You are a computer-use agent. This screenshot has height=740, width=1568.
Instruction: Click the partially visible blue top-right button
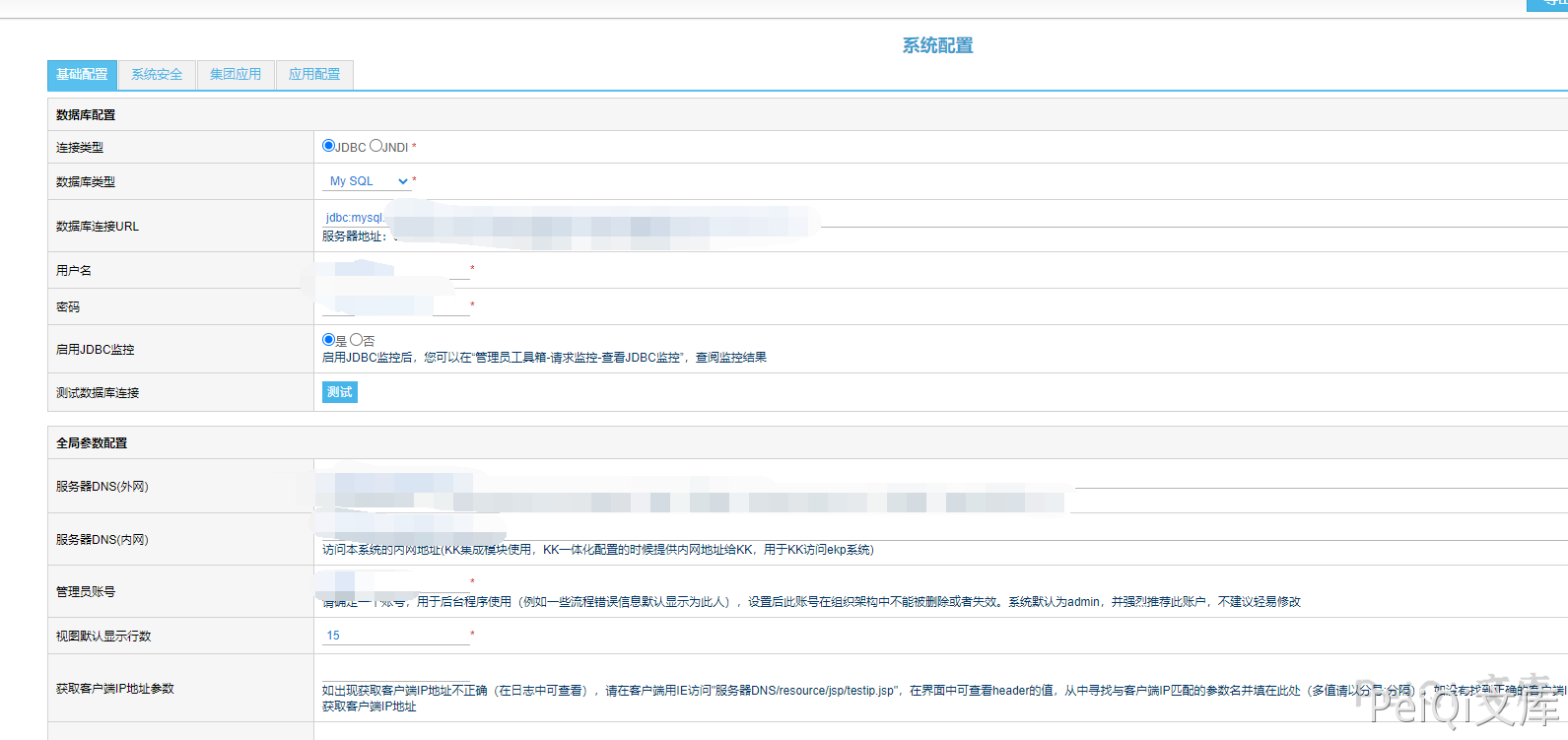tap(1548, 4)
